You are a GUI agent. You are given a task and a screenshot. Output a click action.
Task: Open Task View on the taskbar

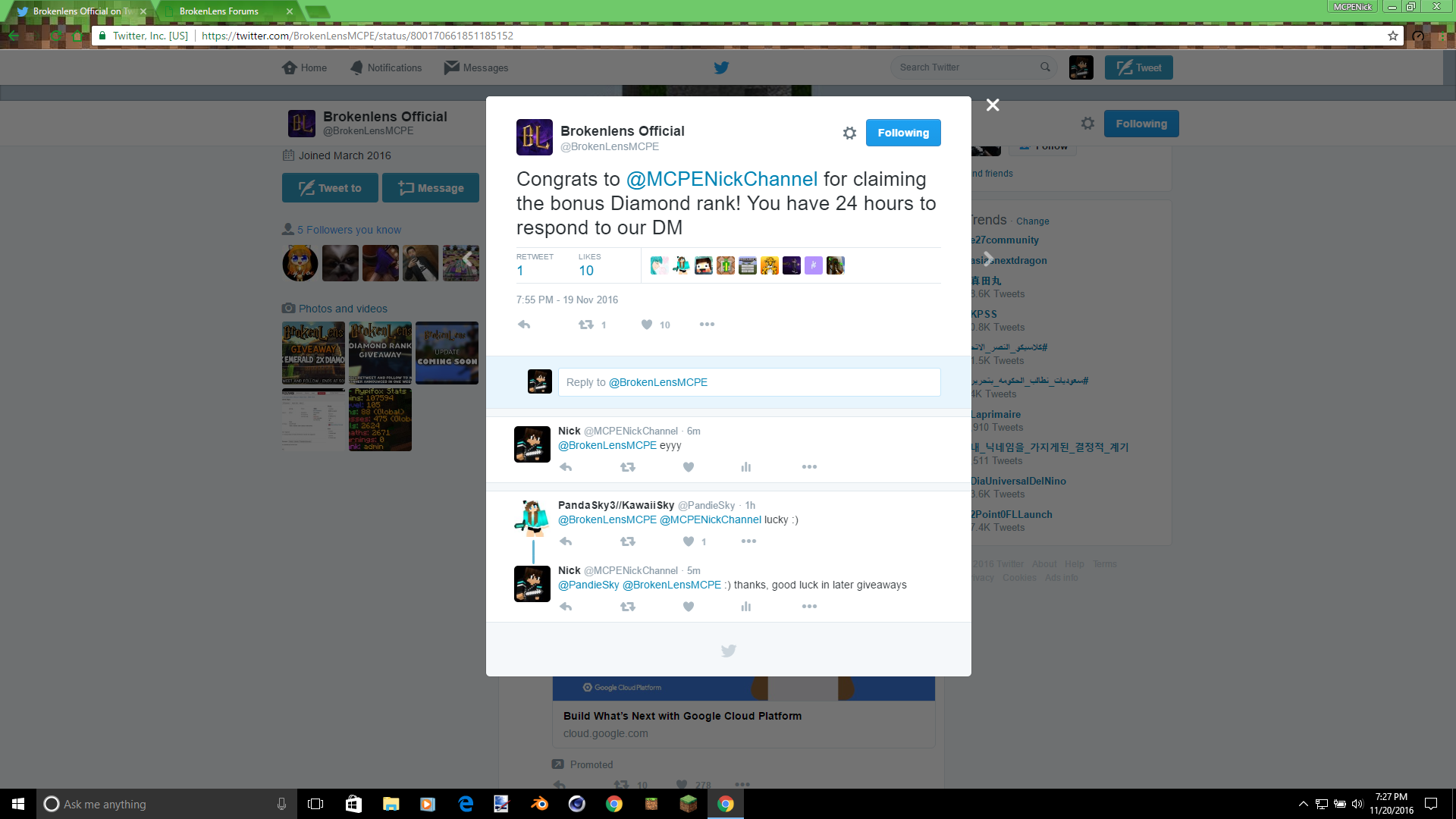tap(315, 804)
